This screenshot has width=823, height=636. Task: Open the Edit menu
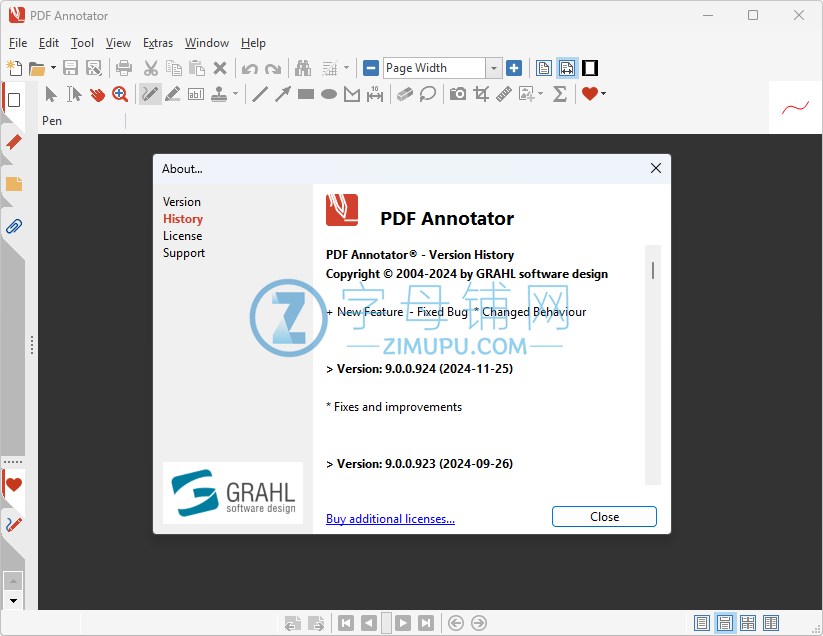(x=49, y=43)
